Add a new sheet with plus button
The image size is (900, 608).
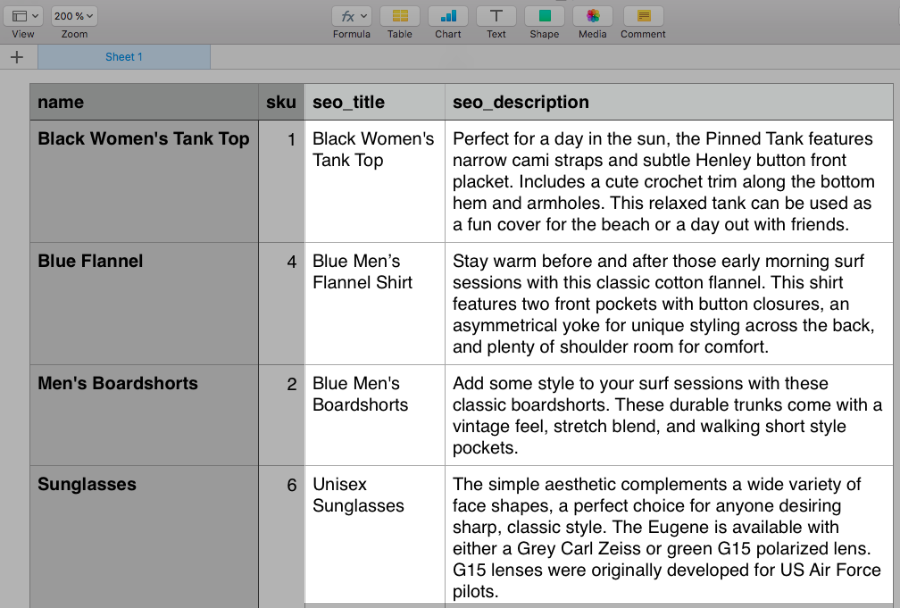pyautogui.click(x=17, y=57)
